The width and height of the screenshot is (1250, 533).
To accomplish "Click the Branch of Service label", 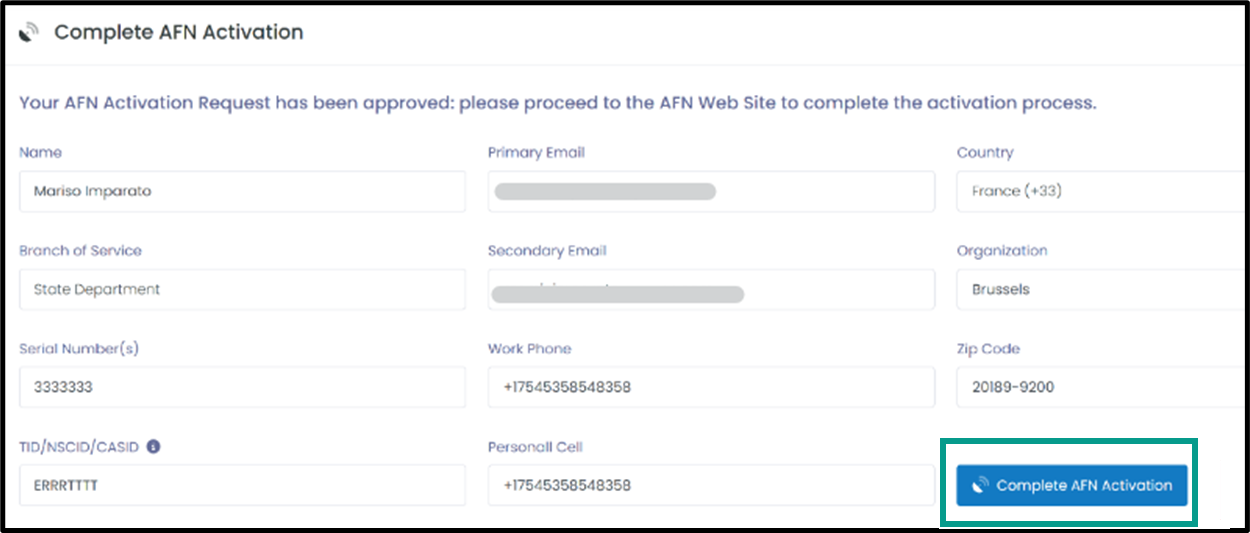I will coord(80,251).
